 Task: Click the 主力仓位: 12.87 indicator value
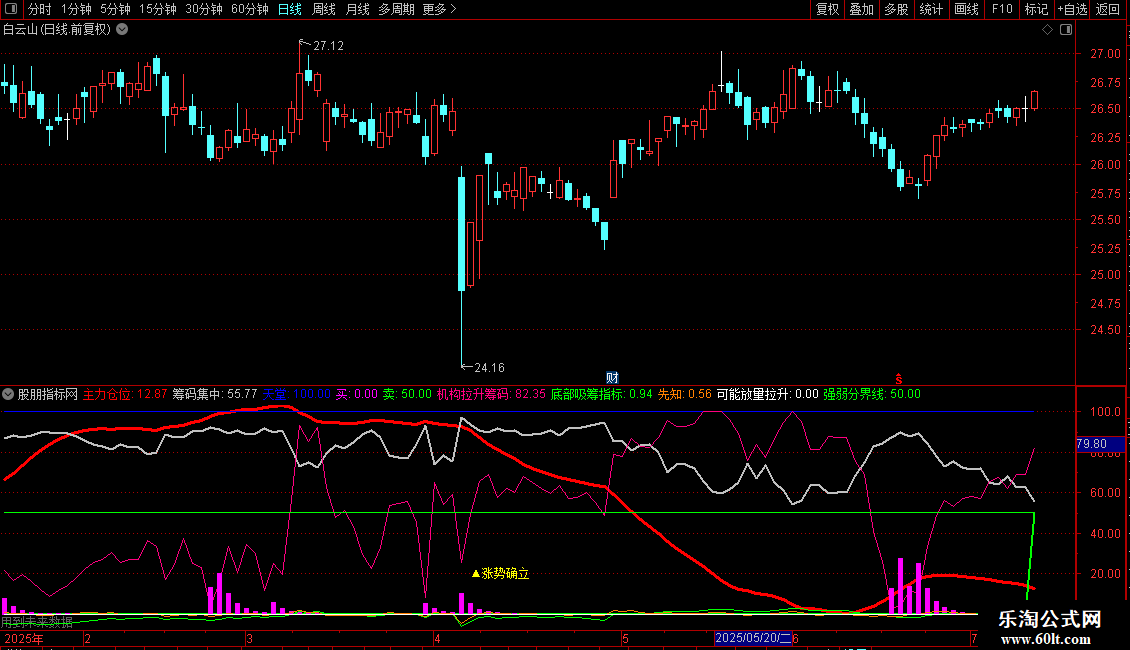pyautogui.click(x=125, y=394)
